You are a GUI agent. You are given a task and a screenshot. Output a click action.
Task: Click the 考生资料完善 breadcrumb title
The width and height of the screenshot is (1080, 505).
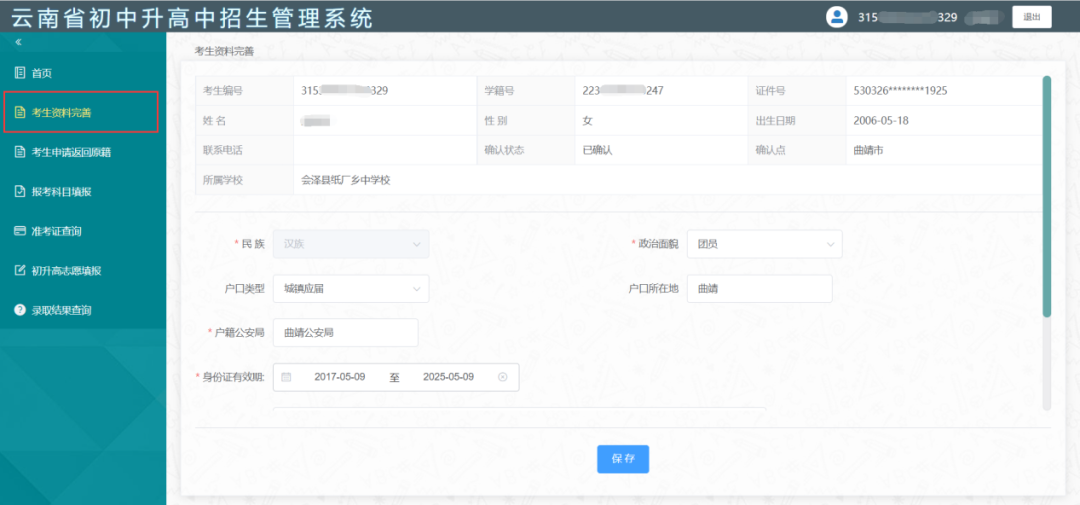pos(225,51)
